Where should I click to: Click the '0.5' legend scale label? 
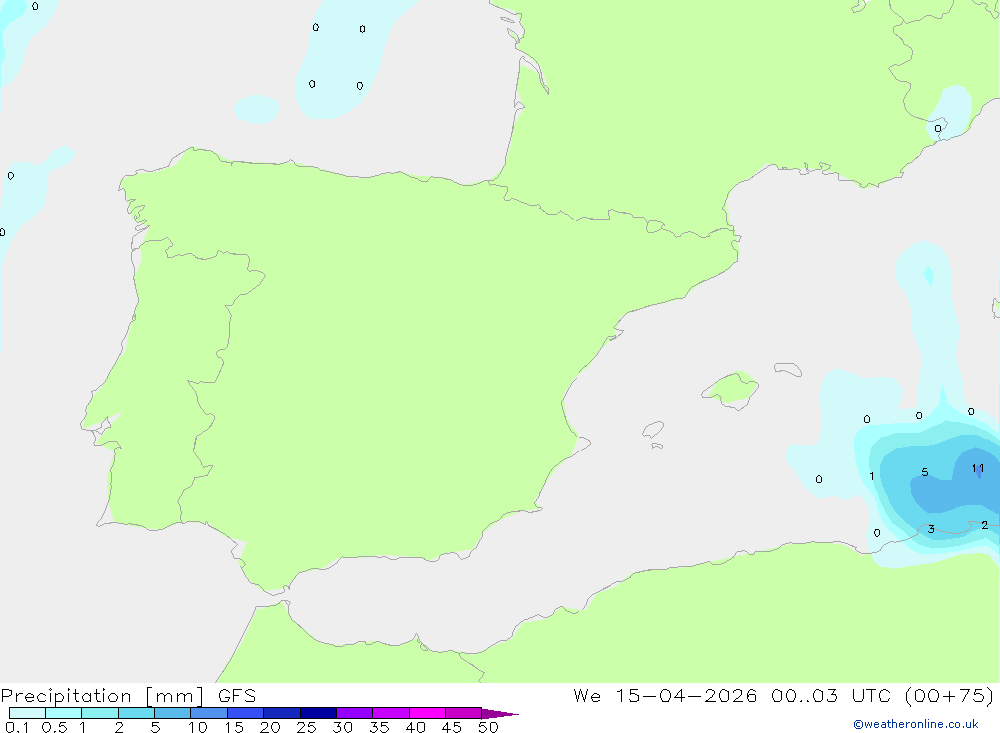tap(54, 727)
